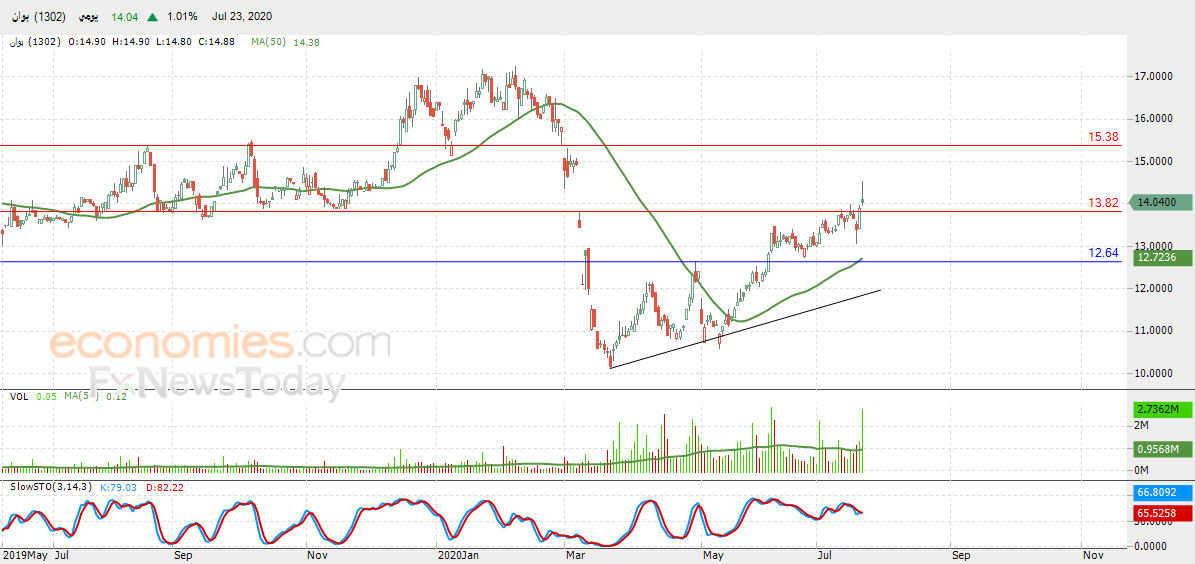Click the 2.7362M volume value tag
The height and width of the screenshot is (564, 1195).
[x=1157, y=410]
